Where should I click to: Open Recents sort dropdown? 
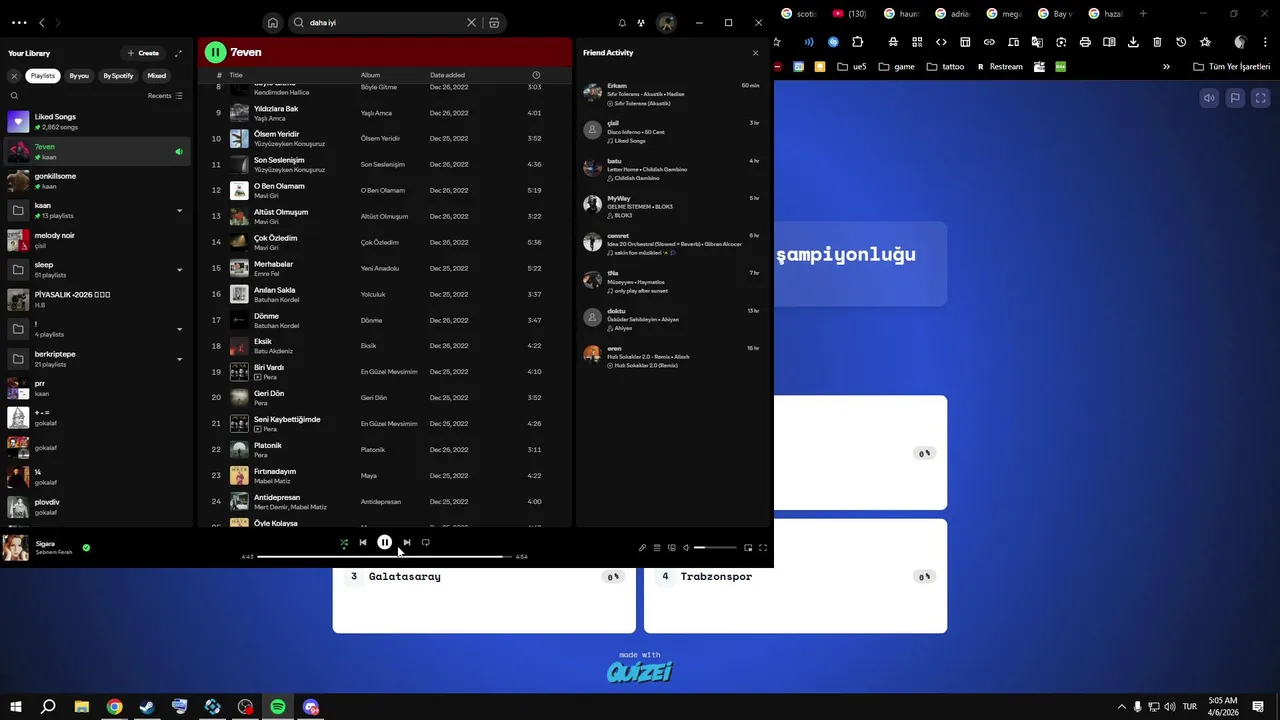165,96
